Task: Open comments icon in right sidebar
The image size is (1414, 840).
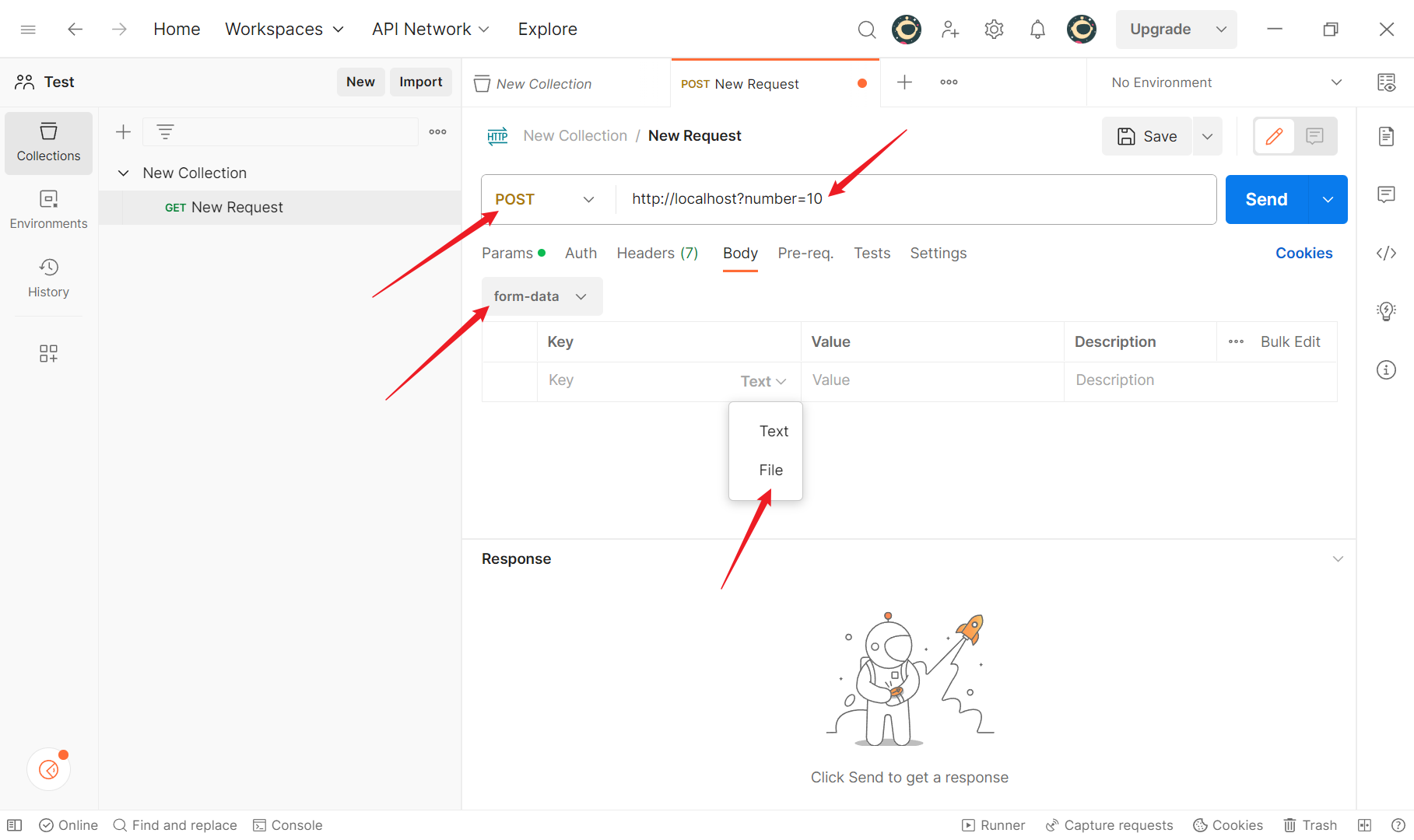Action: click(1386, 194)
